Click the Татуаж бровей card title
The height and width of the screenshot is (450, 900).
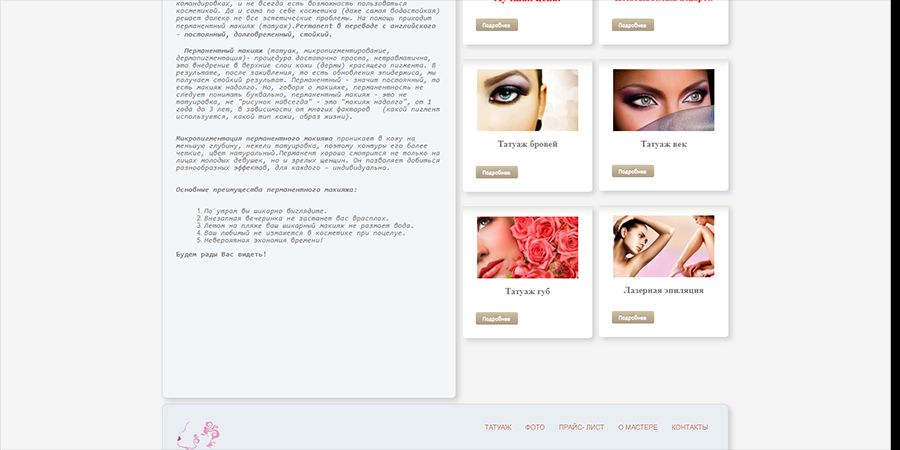[527, 144]
